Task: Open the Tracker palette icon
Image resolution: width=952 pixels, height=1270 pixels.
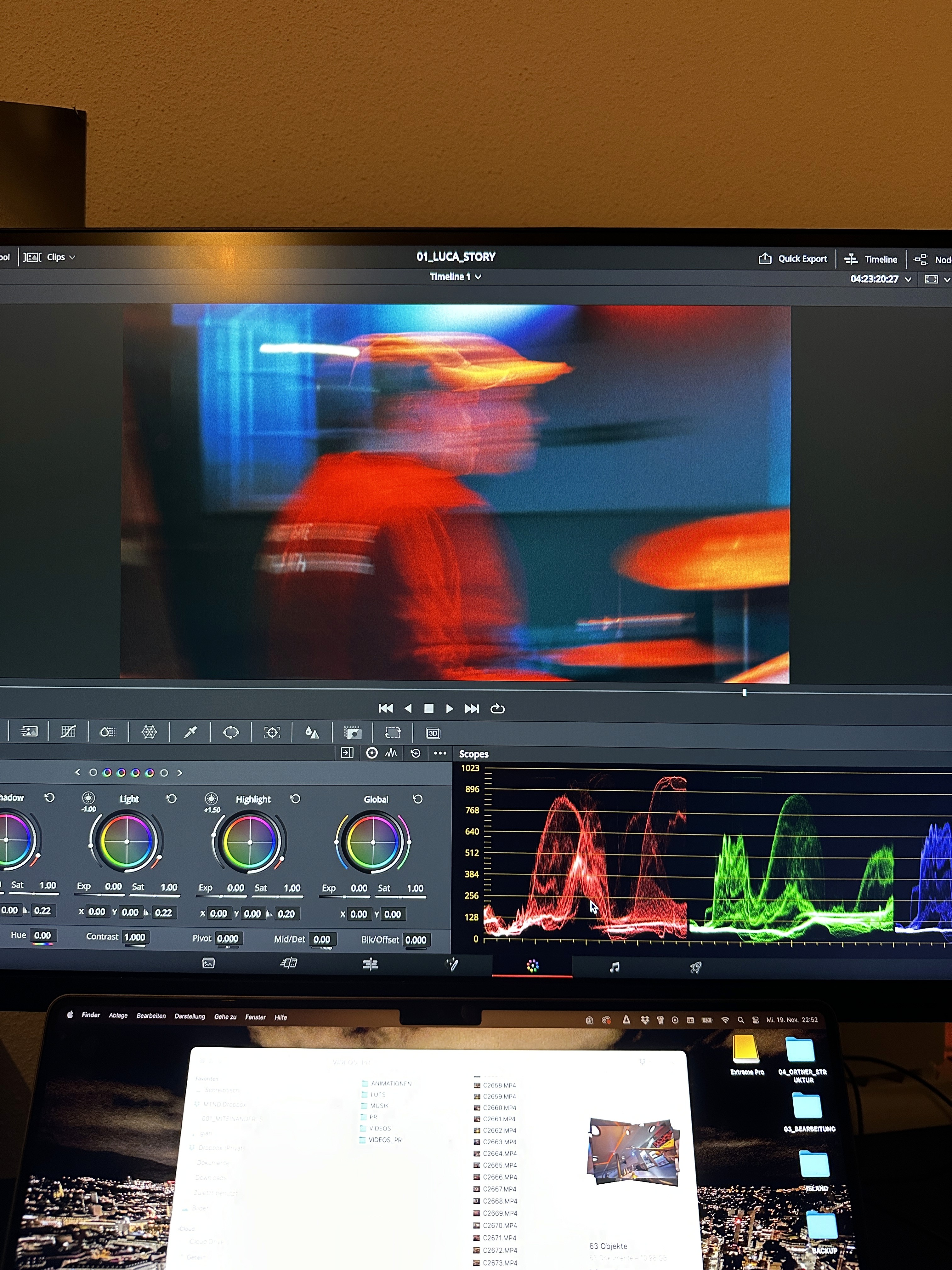Action: coord(272,733)
